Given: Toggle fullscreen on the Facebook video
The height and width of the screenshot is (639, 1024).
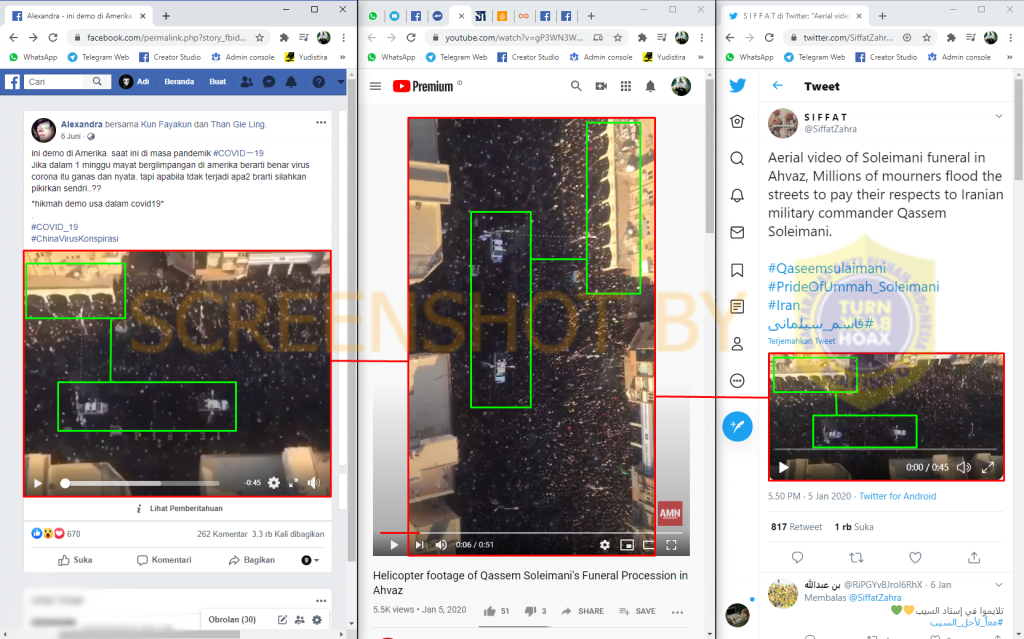Looking at the screenshot, I should coord(293,483).
